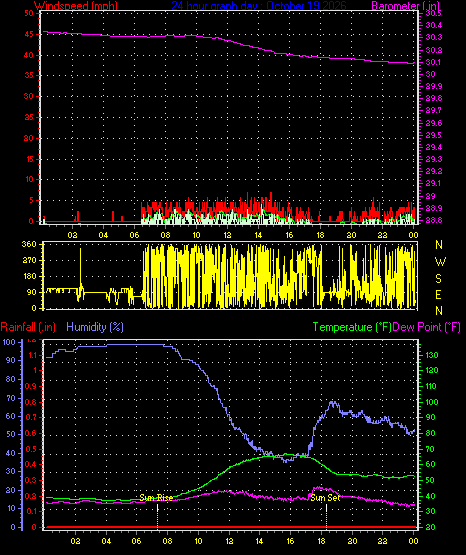Click the "28.8" barometer axis value
This screenshot has height=555, width=466.
(434, 220)
